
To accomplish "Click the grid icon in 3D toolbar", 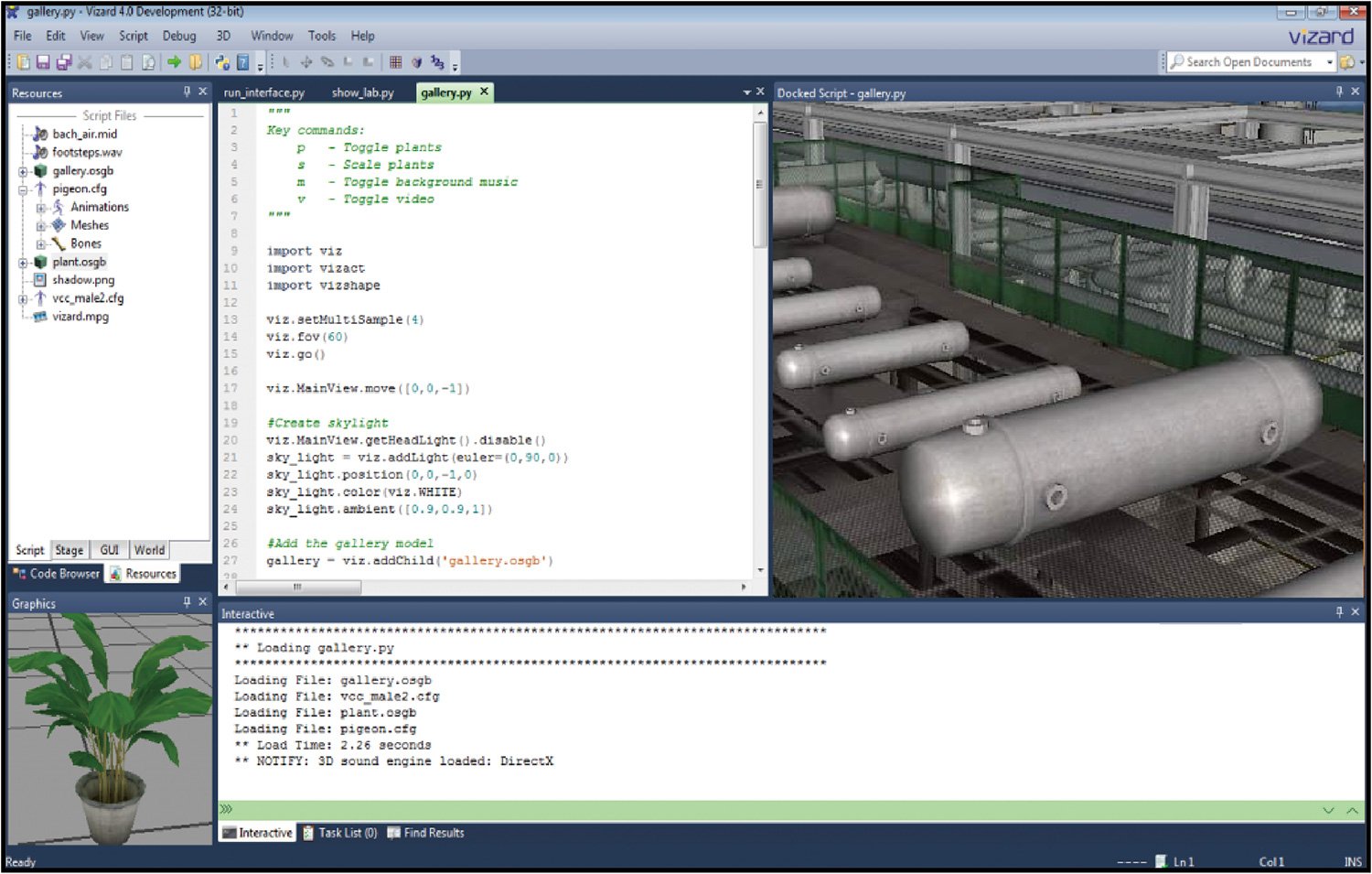I will coord(395,62).
